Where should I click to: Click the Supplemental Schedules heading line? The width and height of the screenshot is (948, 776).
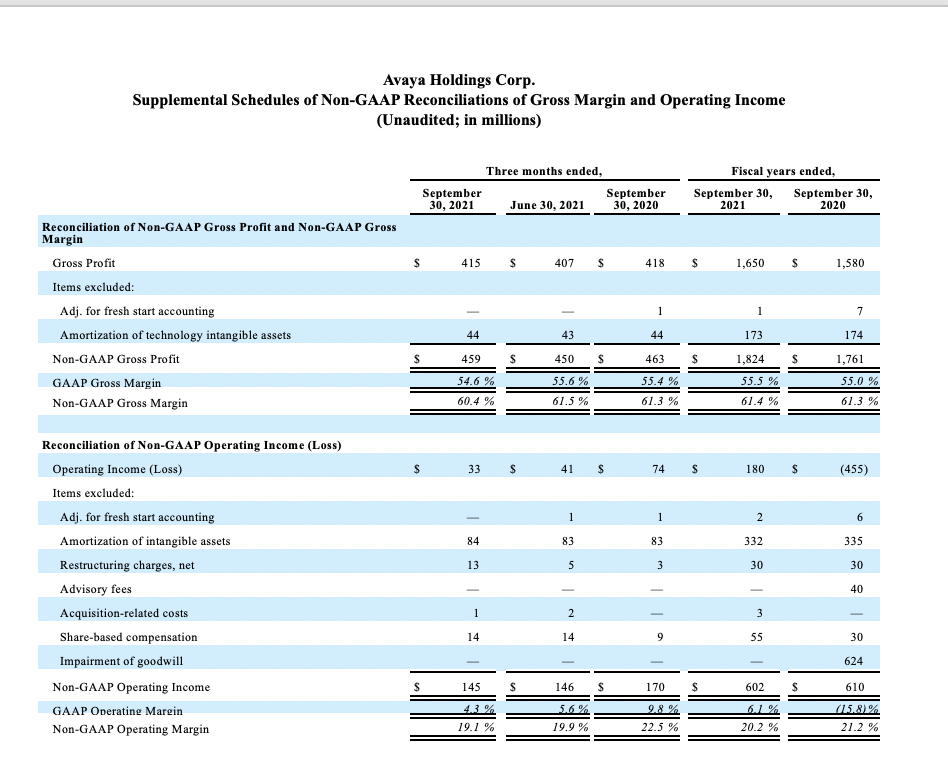[459, 100]
